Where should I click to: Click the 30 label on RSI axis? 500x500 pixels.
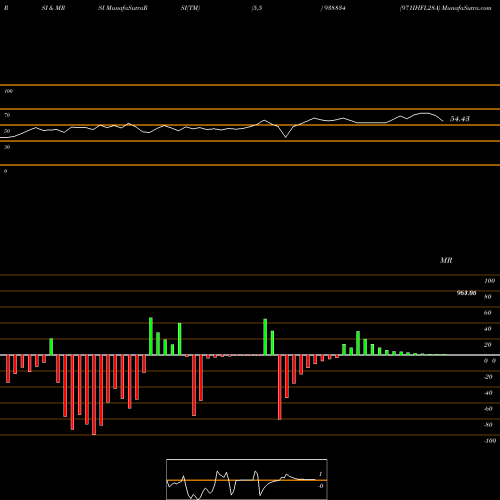point(7,147)
